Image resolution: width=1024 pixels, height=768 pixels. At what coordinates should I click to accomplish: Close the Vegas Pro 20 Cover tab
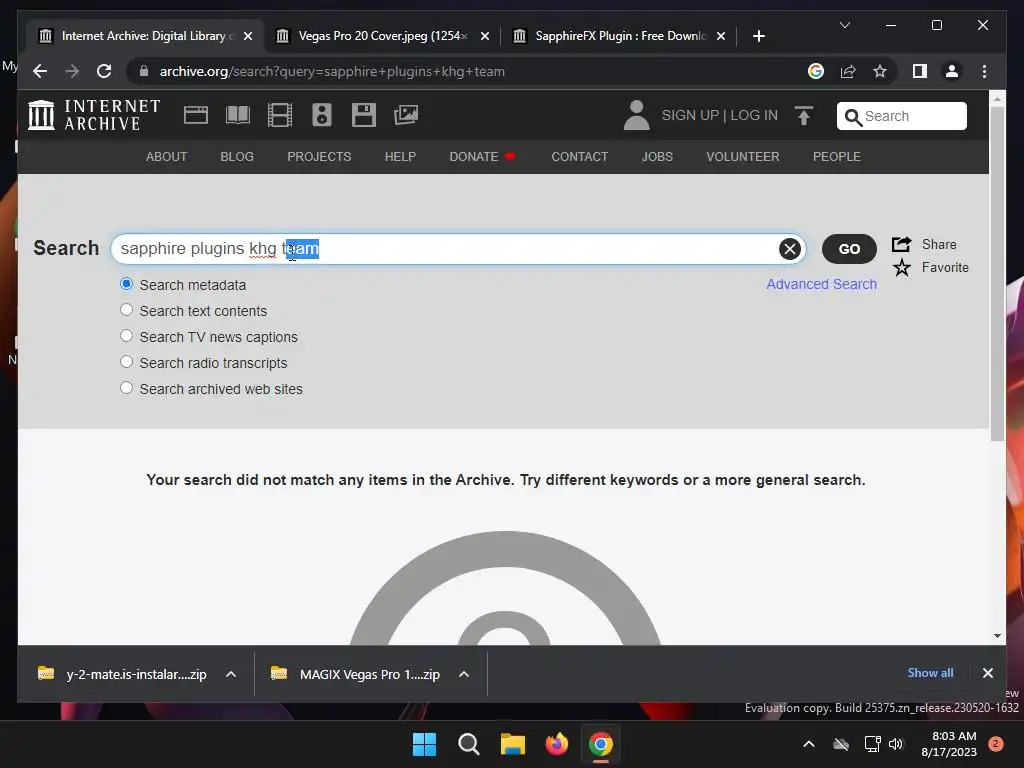click(x=485, y=36)
